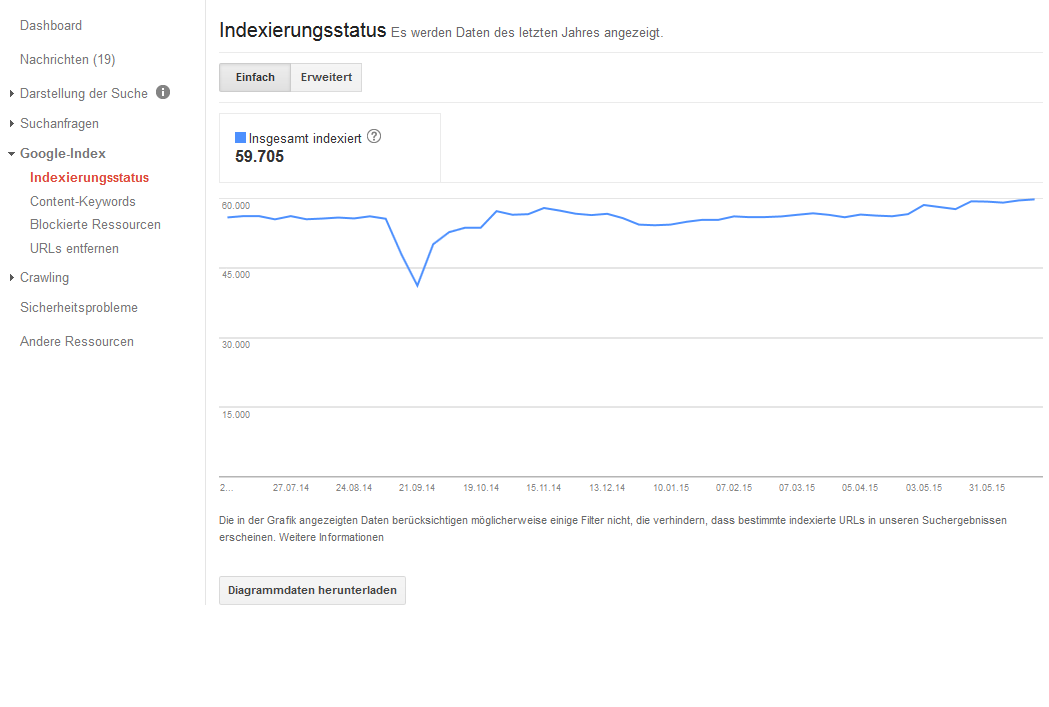Open the info icon beside Darstellung der Suche
This screenshot has height=707, width=1049.
[x=163, y=92]
